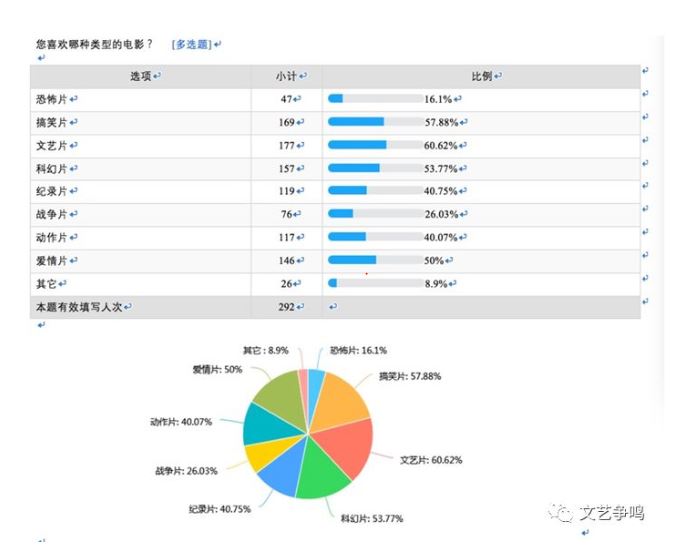Screen dimensions: 676x553
Task: Click the 恐怖片 progress bar in the table
Action: click(375, 99)
